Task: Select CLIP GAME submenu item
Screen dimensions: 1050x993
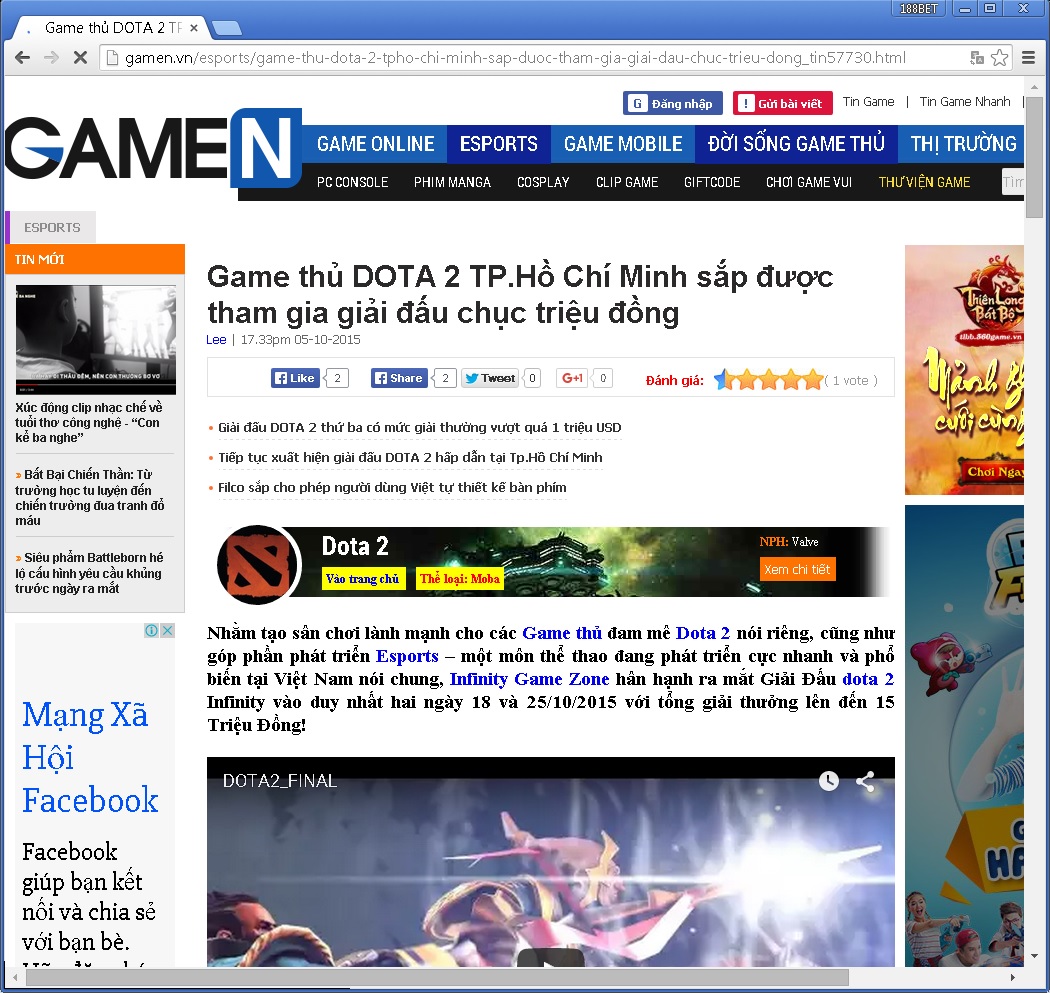Action: [x=627, y=182]
